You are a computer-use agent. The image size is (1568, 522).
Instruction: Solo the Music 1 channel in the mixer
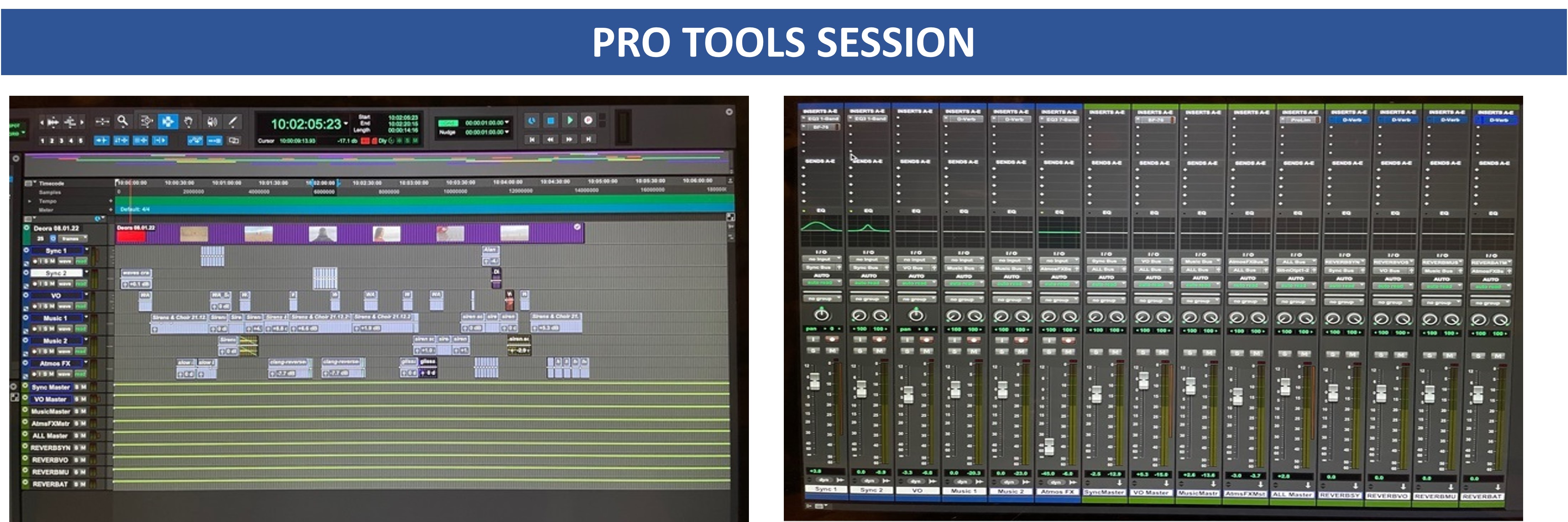click(x=954, y=351)
